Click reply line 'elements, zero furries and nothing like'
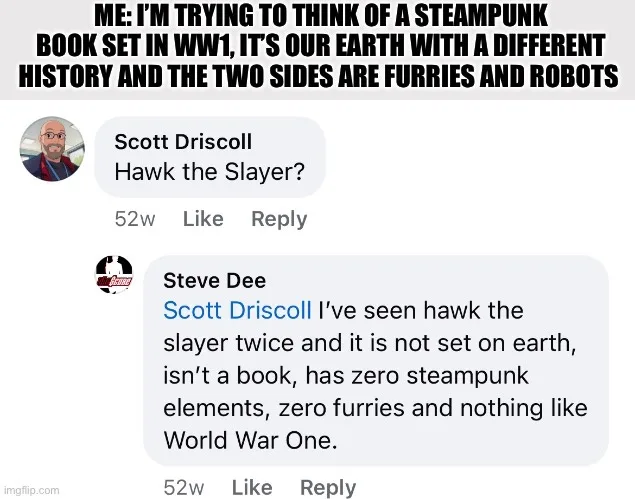This screenshot has width=635, height=499. [375, 408]
